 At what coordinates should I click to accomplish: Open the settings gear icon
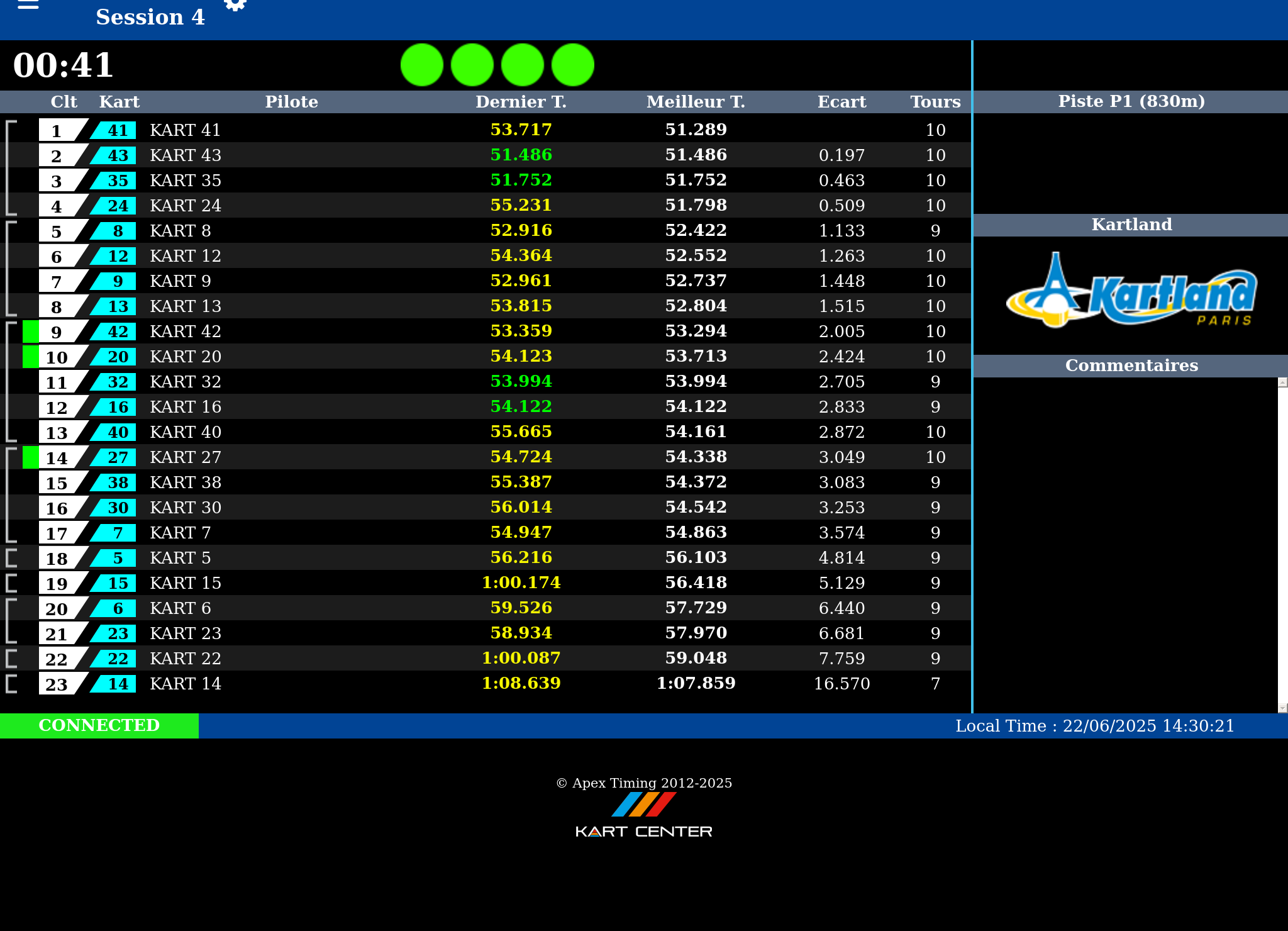[x=235, y=5]
